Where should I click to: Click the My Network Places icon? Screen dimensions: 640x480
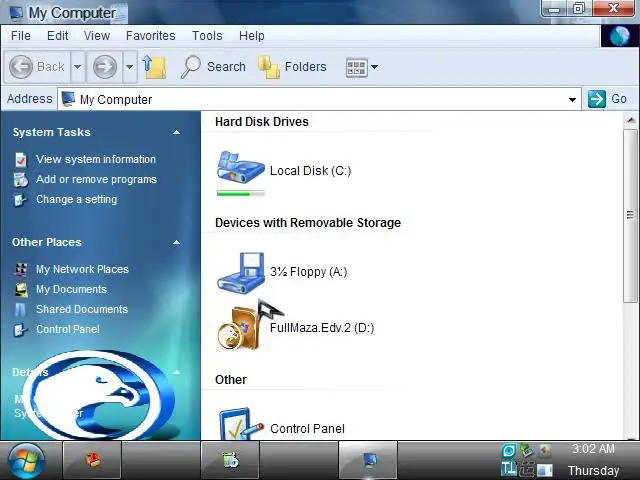pos(21,269)
